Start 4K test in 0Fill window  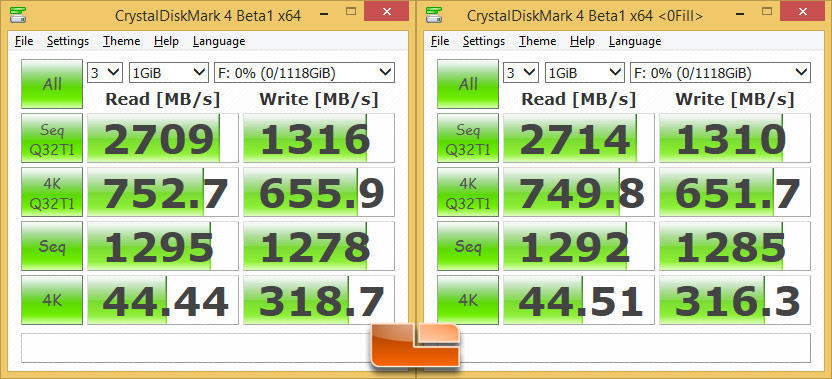[468, 300]
